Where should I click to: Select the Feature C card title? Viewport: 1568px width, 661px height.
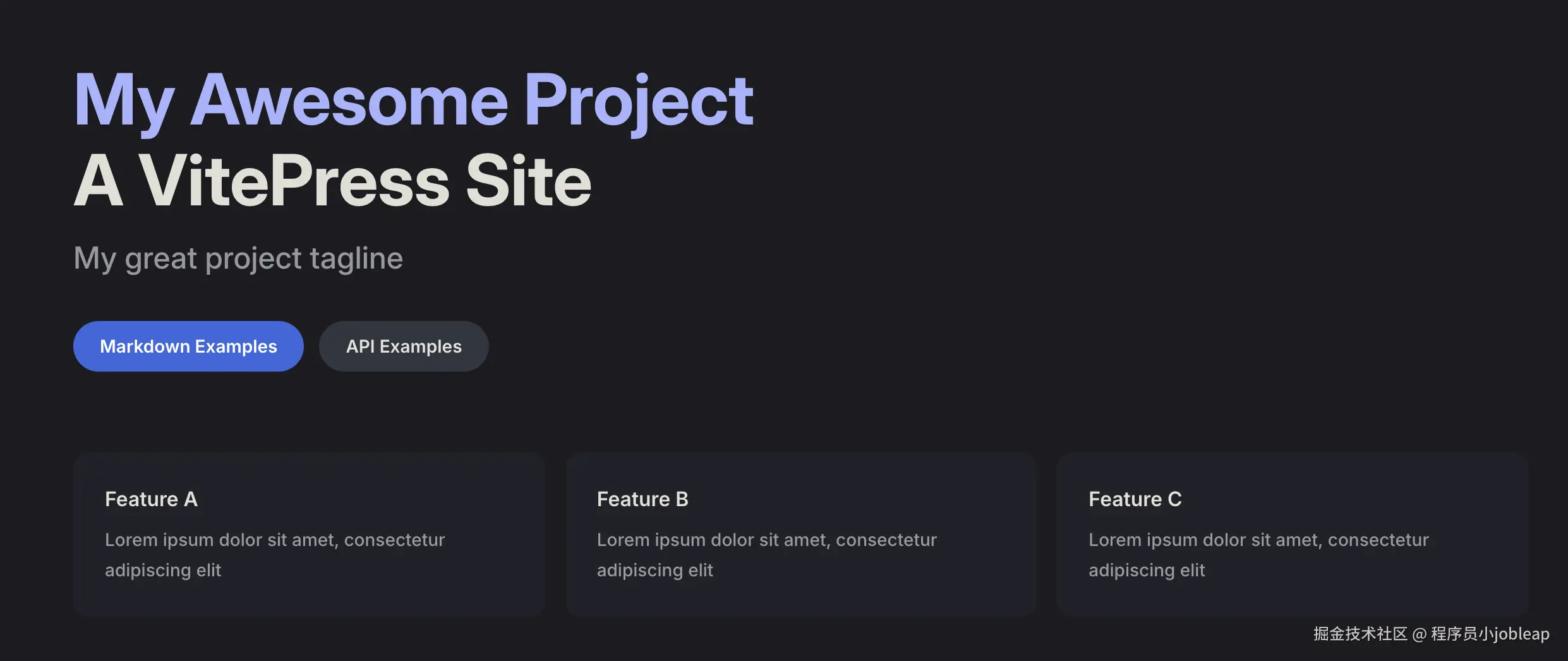coord(1135,499)
